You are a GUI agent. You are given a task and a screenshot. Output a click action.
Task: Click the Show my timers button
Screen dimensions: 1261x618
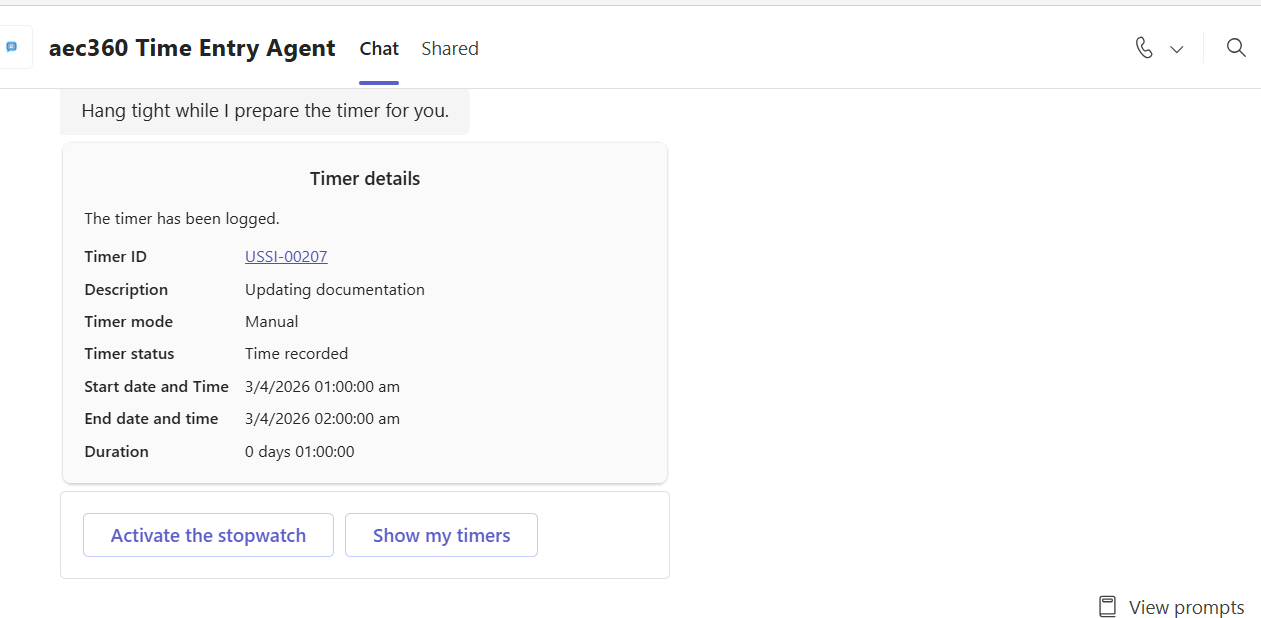441,535
